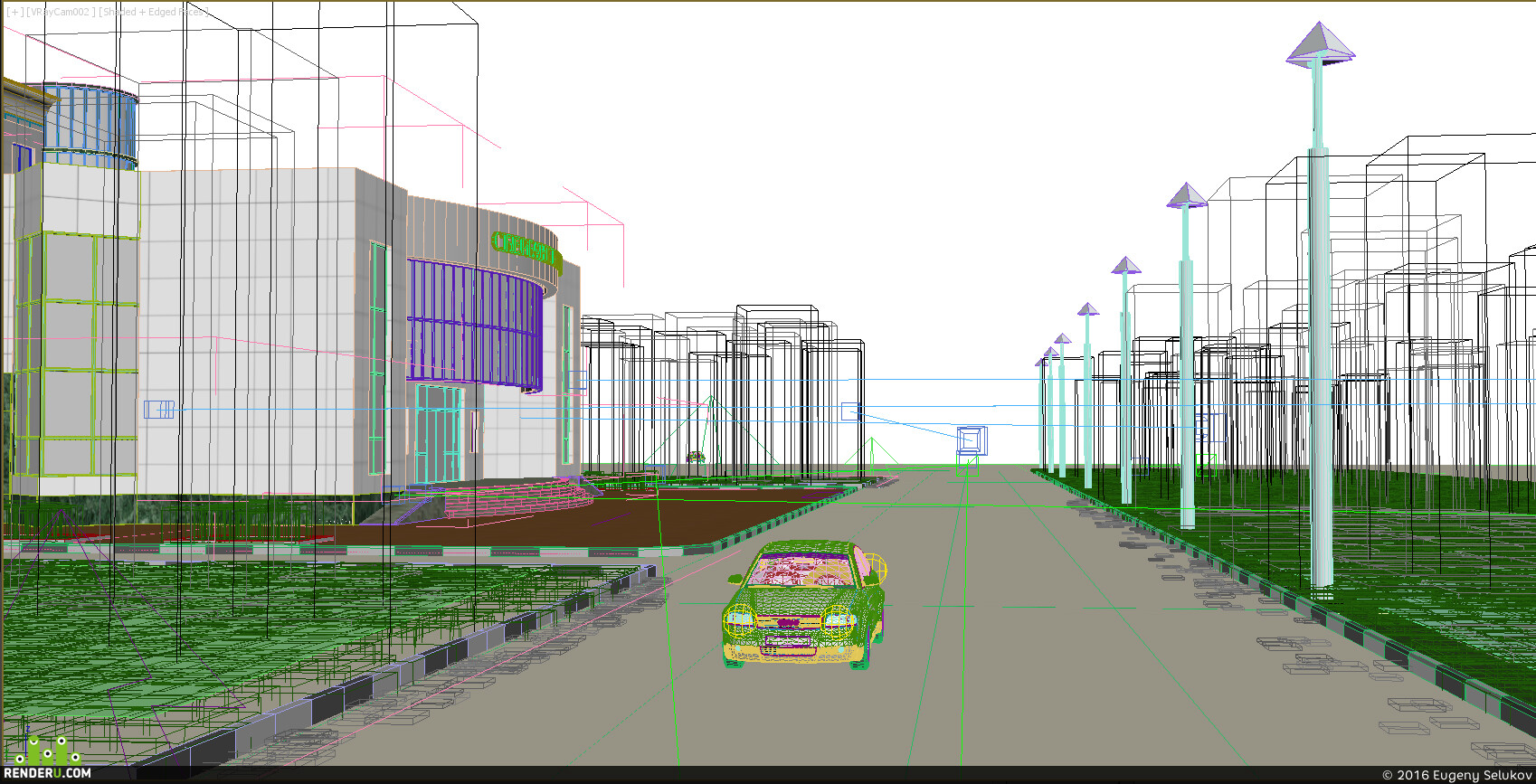
Task: Click the RENDERU.COM logo
Action: [47, 773]
